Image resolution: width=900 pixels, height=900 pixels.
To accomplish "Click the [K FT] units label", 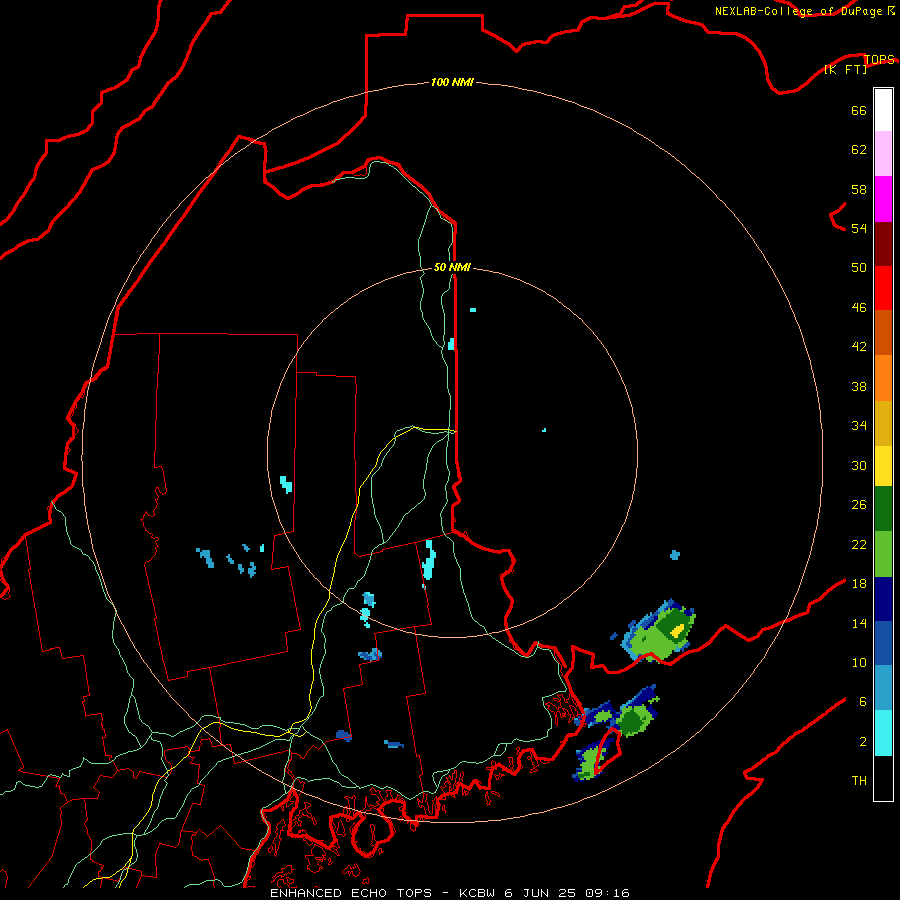I will point(845,69).
